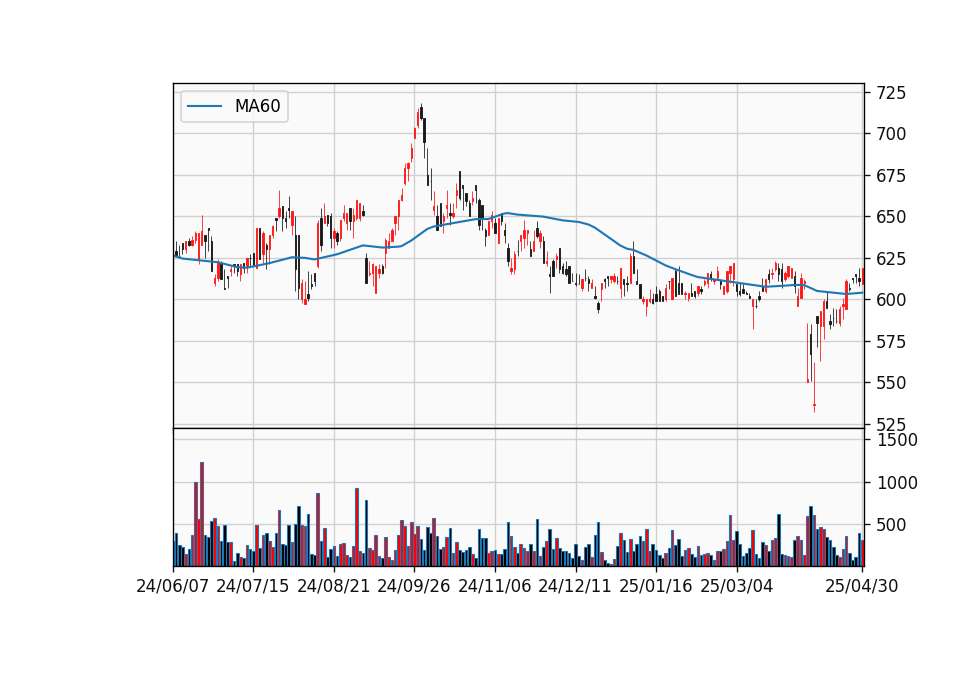Viewport: 960px width, 690px height.
Task: Click the 25/01/16 date label
Action: tap(655, 586)
